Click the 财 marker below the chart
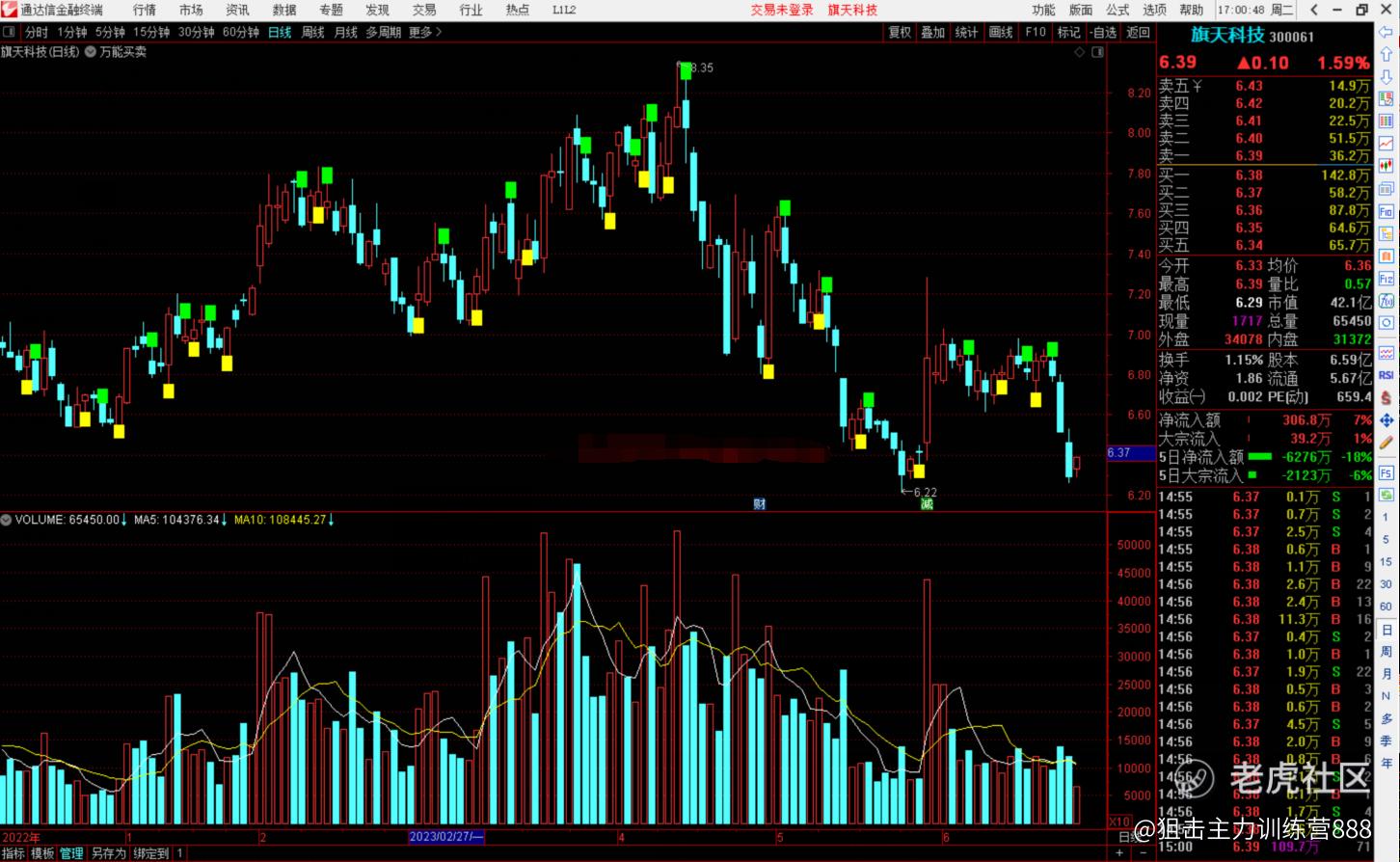Image resolution: width=1400 pixels, height=862 pixels. [x=760, y=503]
